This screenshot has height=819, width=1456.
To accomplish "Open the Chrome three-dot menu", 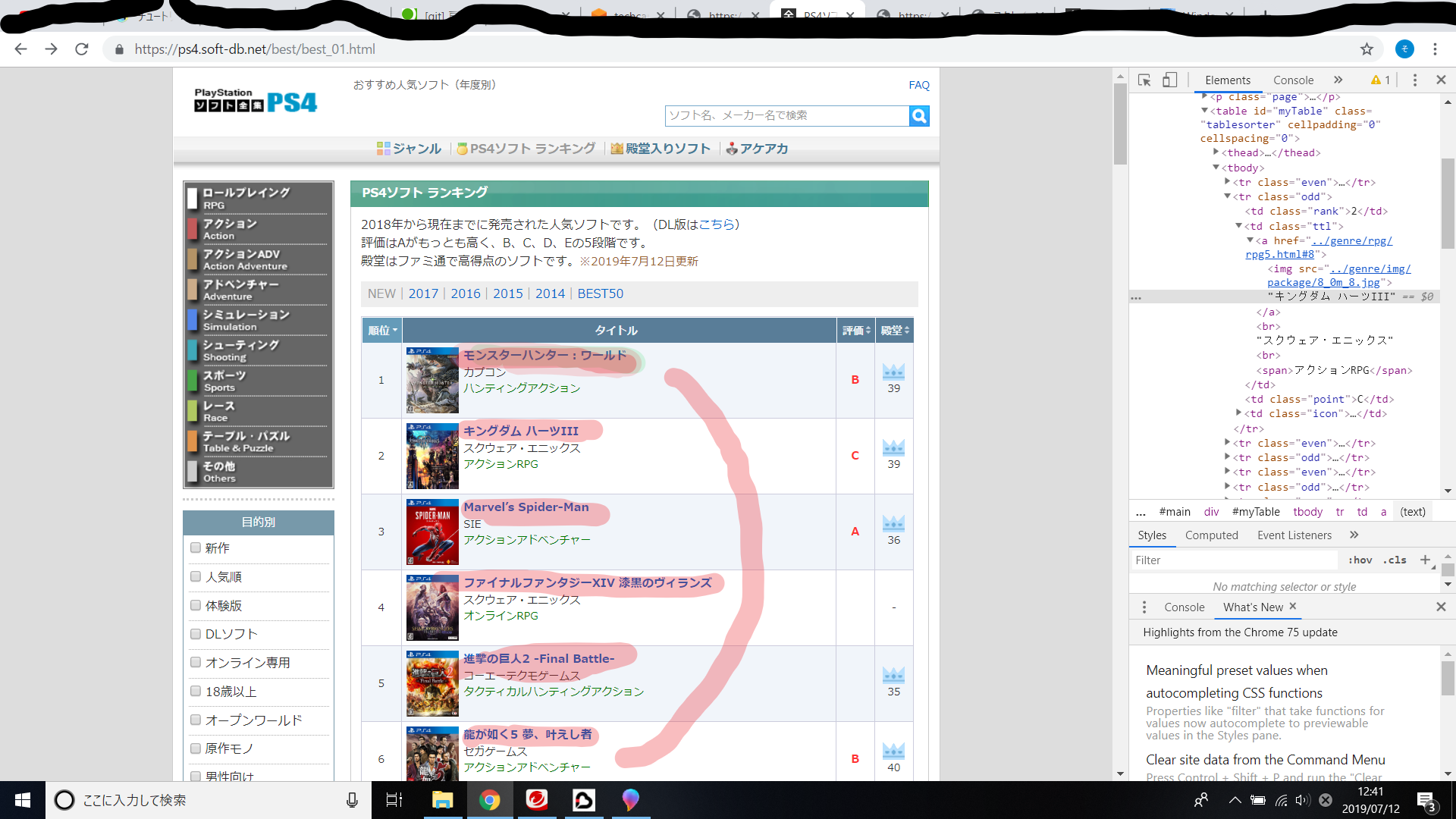I will click(x=1435, y=49).
